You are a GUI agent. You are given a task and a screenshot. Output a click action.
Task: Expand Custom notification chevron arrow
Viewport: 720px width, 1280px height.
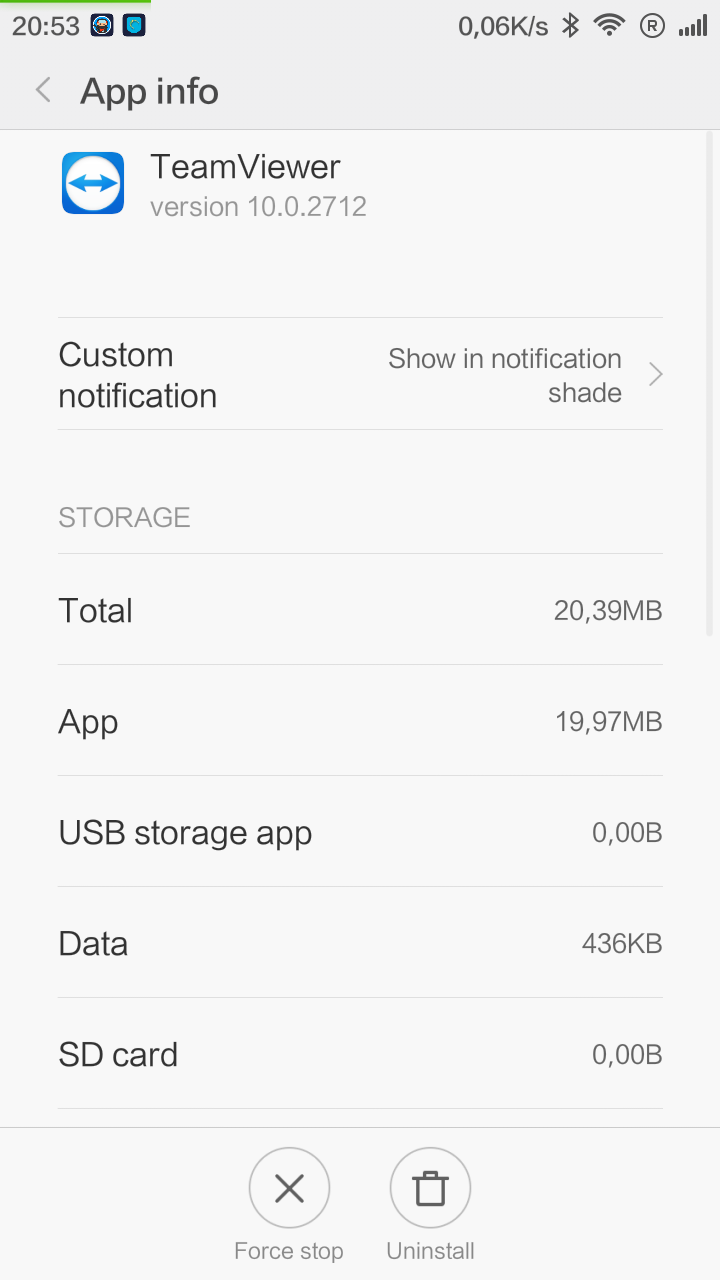click(656, 375)
